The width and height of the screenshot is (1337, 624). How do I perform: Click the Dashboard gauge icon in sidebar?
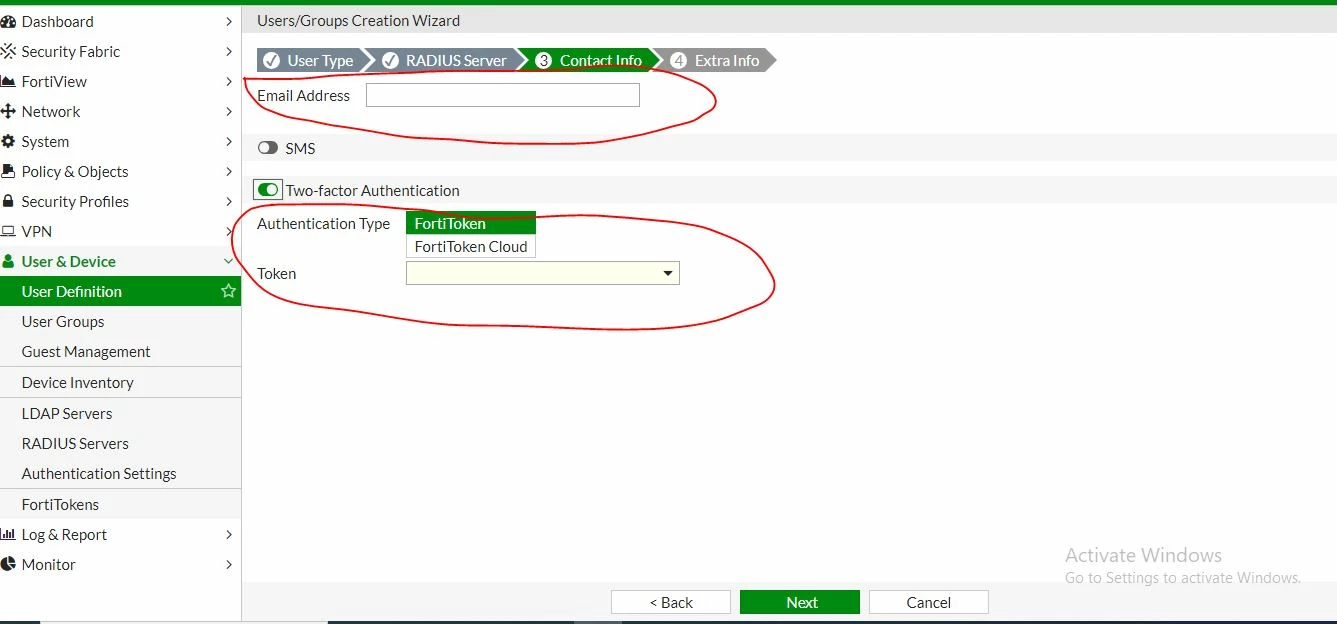point(7,21)
